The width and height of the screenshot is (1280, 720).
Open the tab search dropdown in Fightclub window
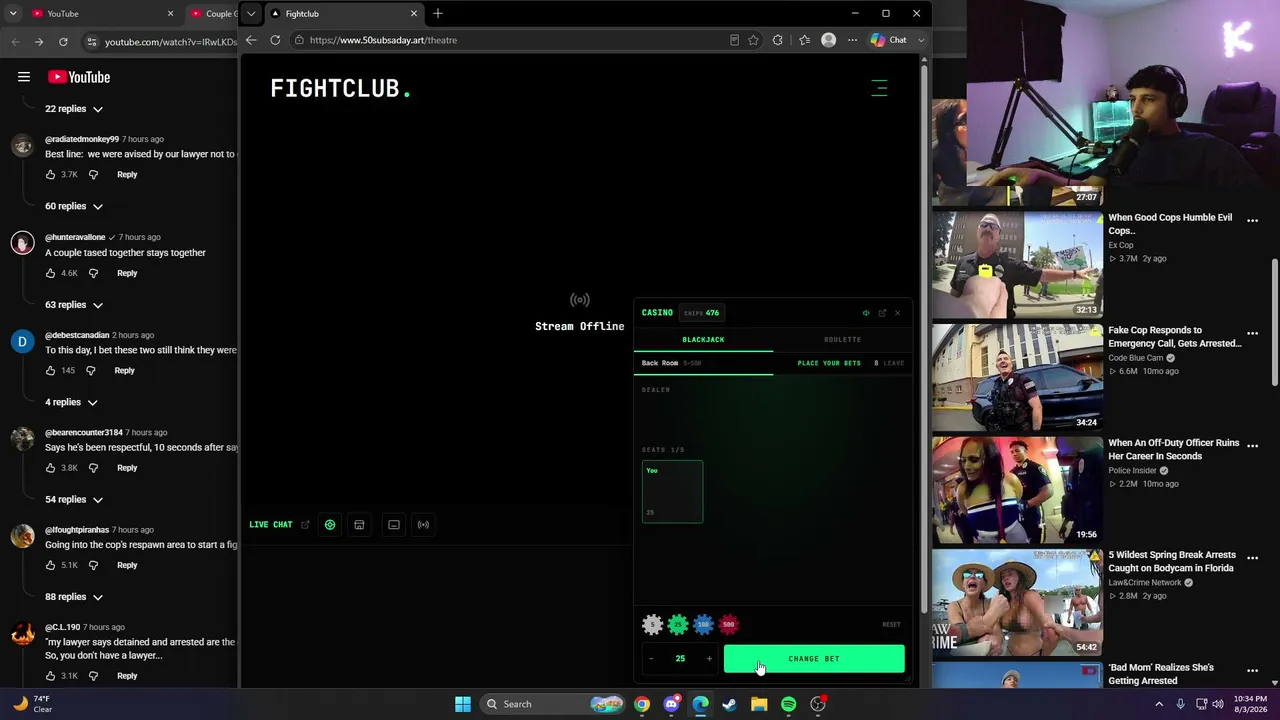(x=251, y=14)
